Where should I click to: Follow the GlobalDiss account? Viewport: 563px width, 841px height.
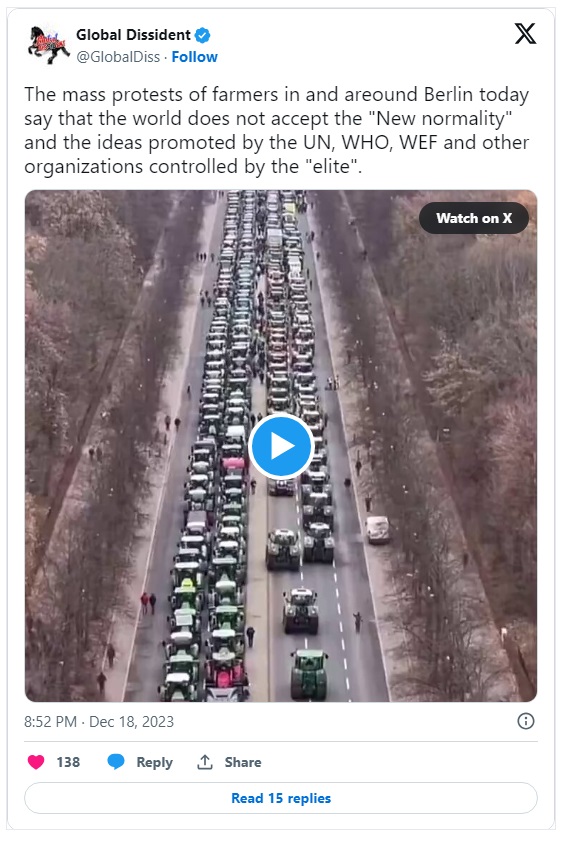[x=195, y=57]
